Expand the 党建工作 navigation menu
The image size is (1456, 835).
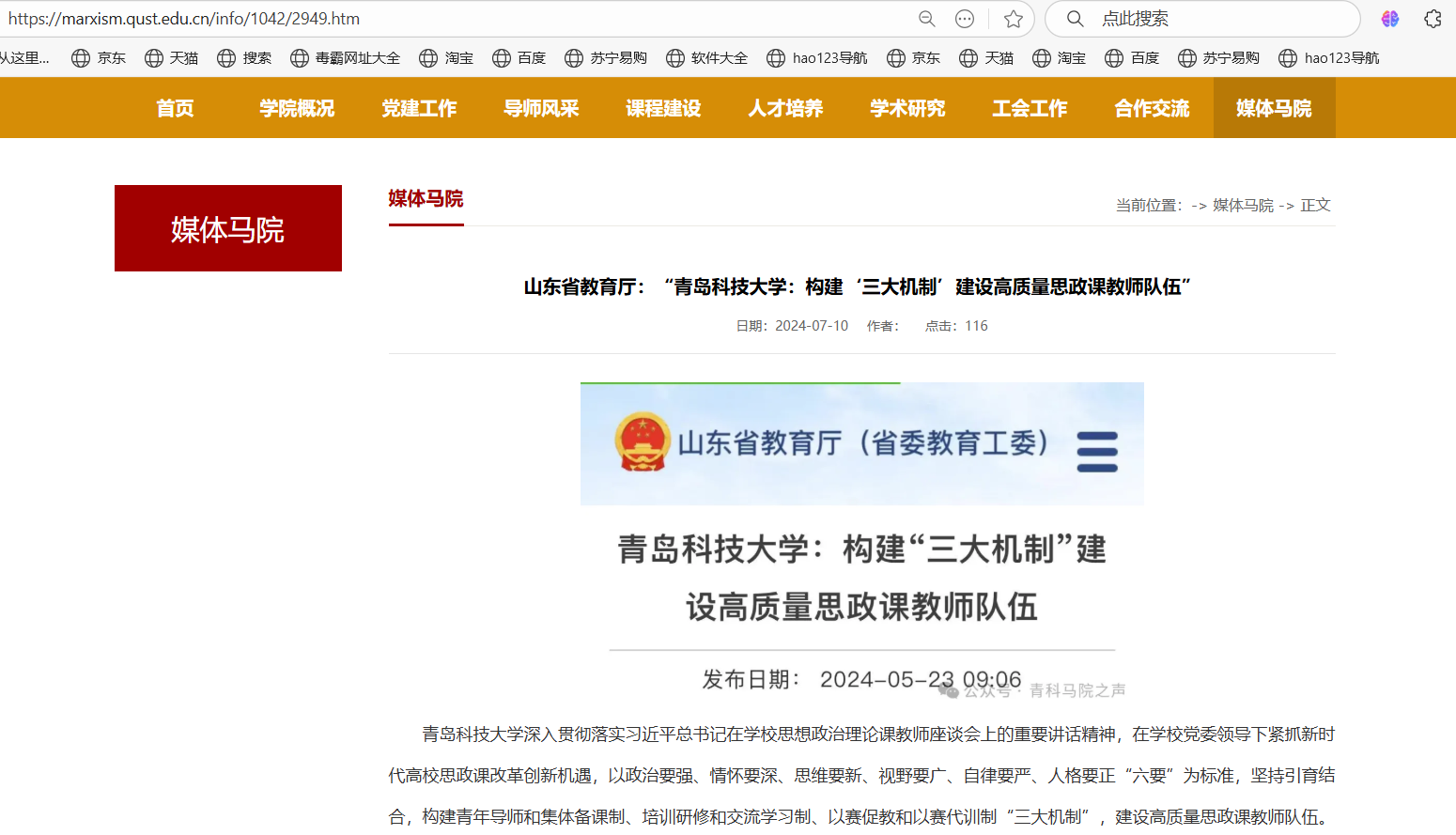(419, 108)
